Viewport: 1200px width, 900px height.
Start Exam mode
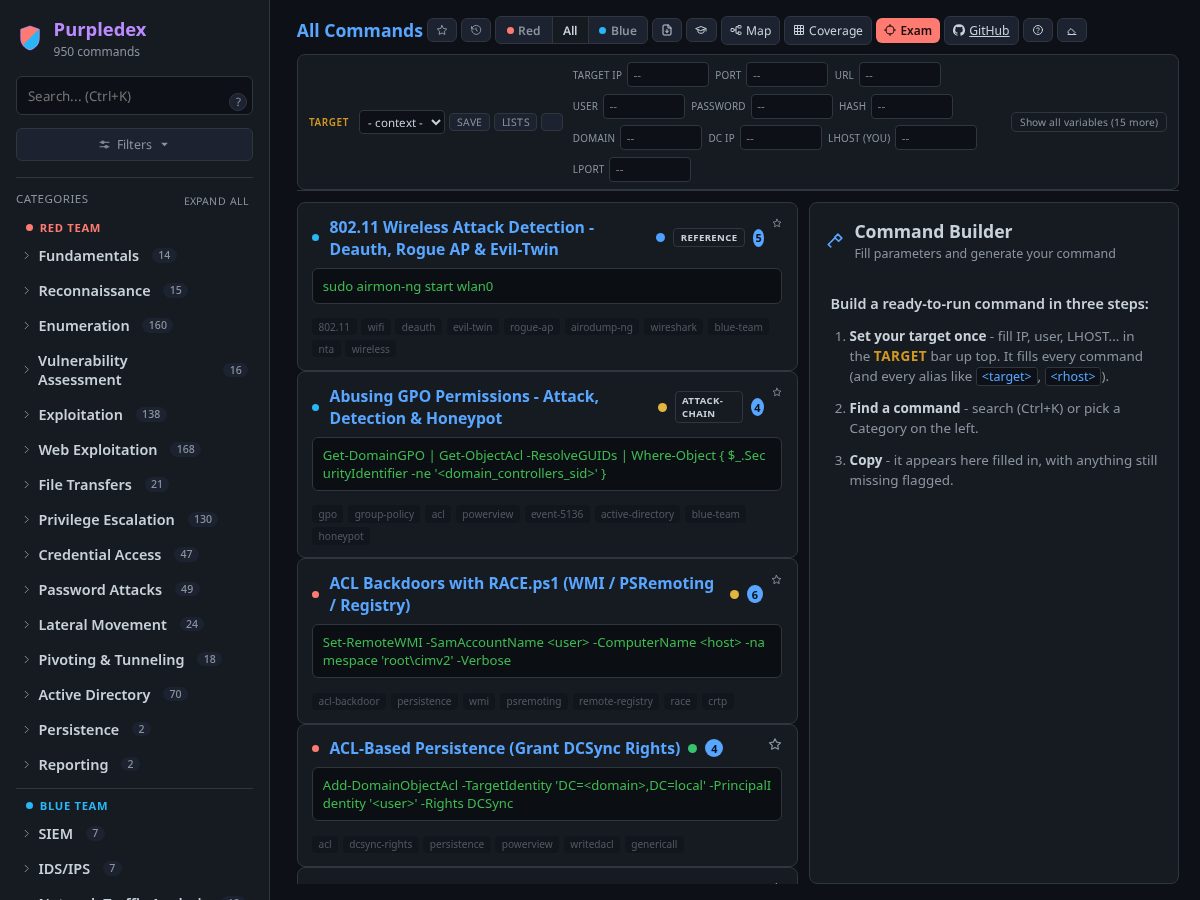pos(908,30)
